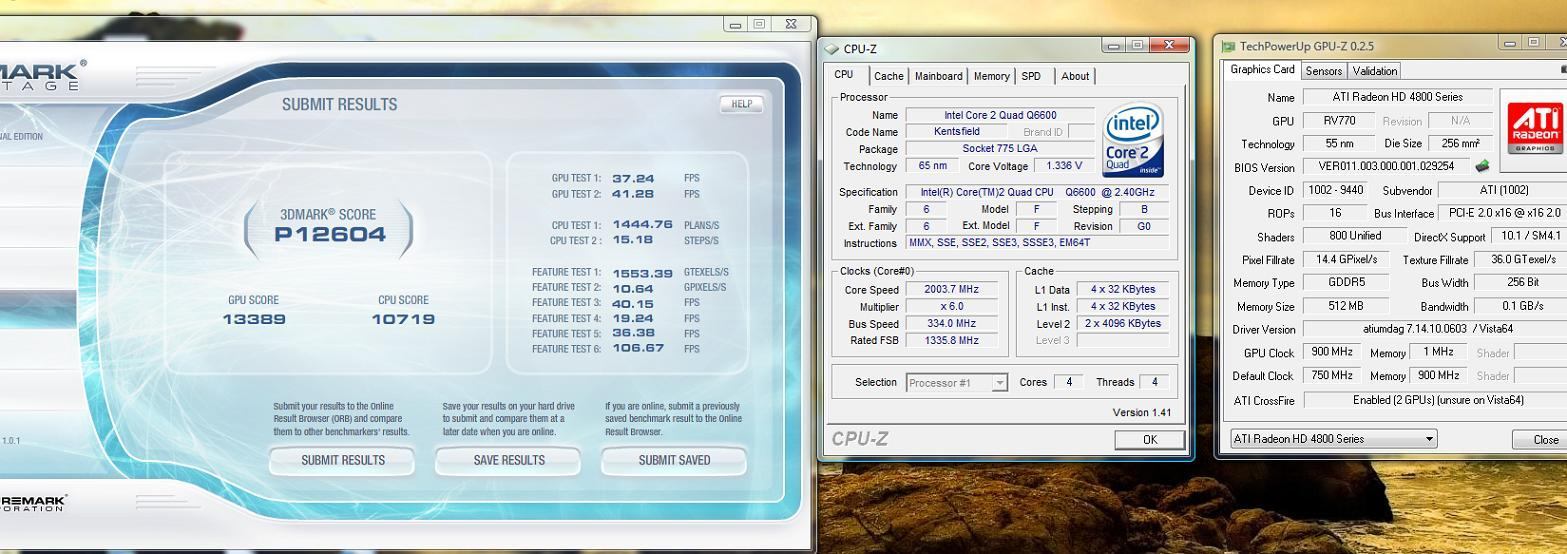Viewport: 1567px width, 554px height.
Task: Open the About tab in CPU-Z
Action: pyautogui.click(x=1075, y=76)
